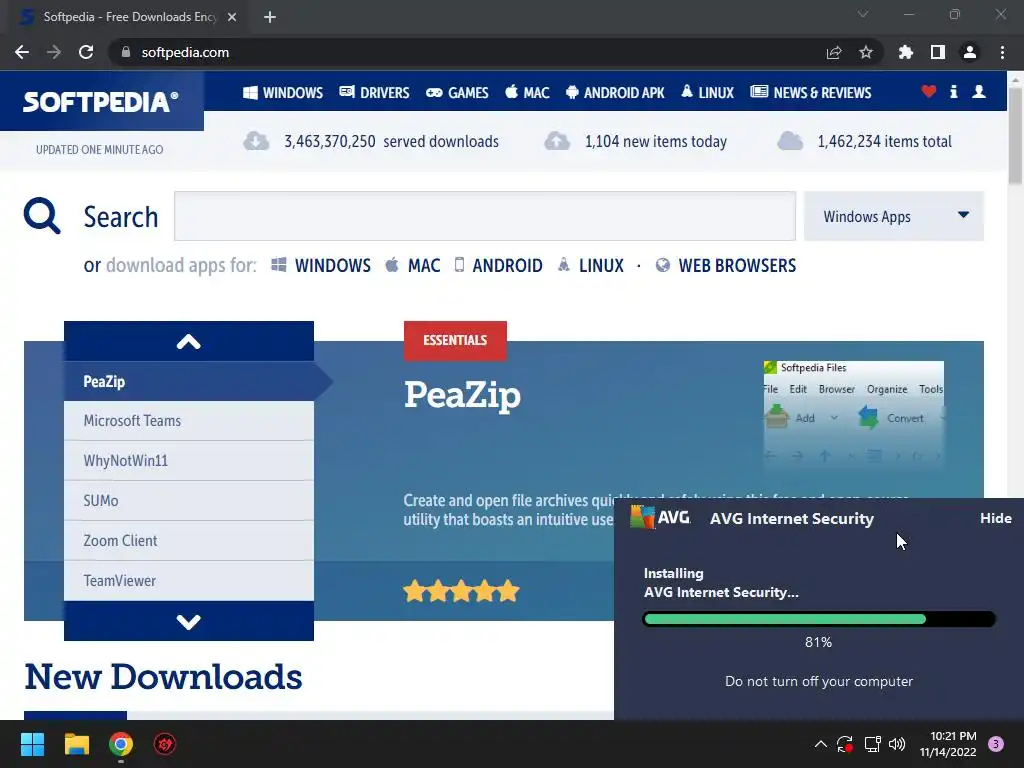The image size is (1024, 768).
Task: Click the red bug taskbar icon
Action: pyautogui.click(x=165, y=744)
